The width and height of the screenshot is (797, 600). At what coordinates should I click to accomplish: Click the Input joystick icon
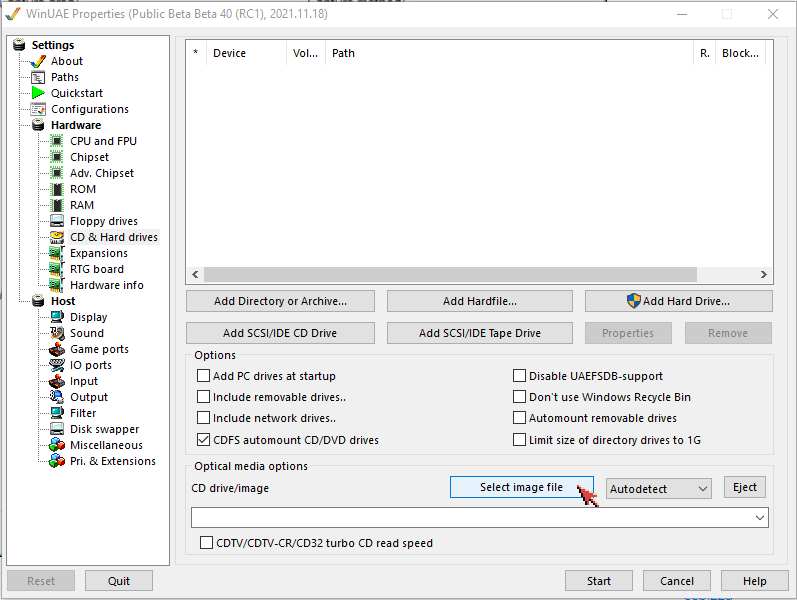57,381
